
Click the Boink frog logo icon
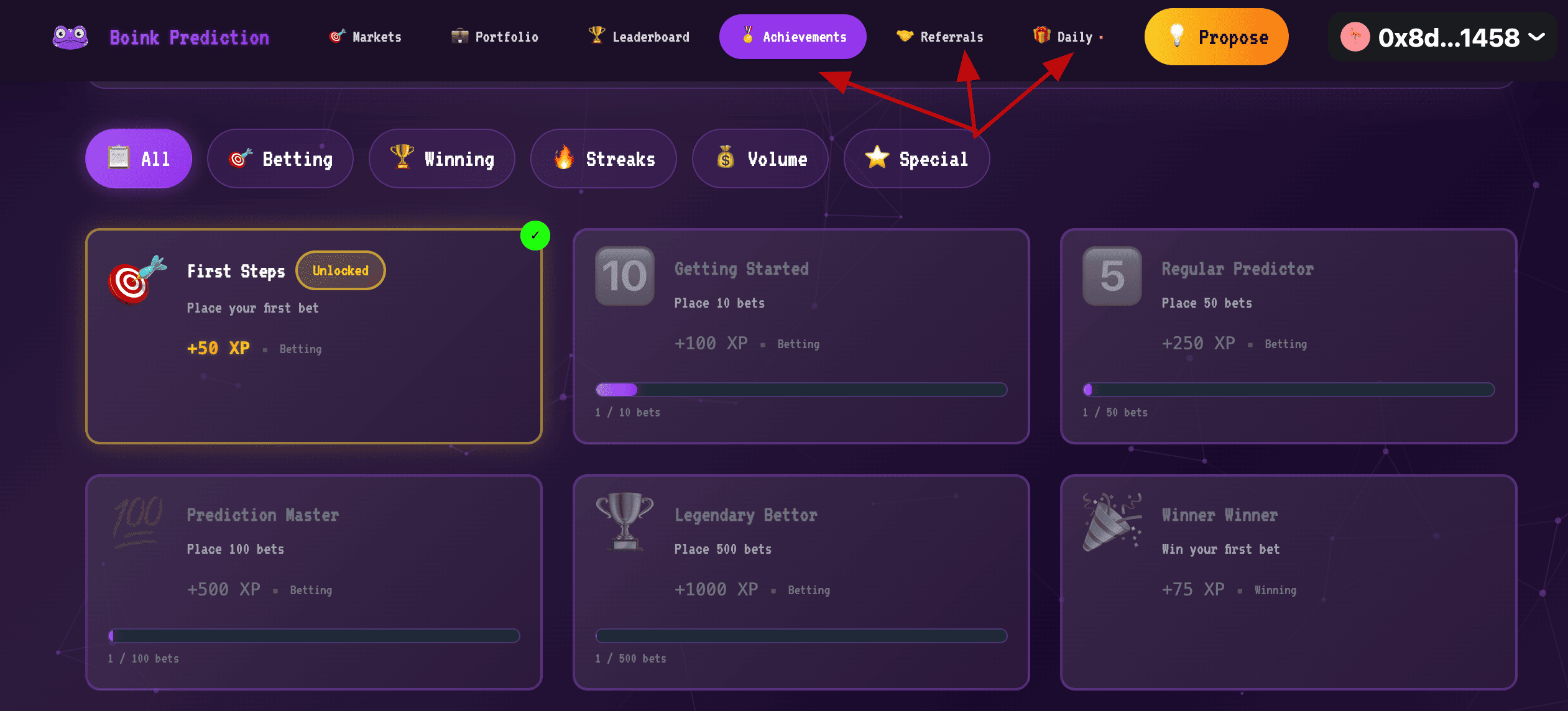[70, 37]
